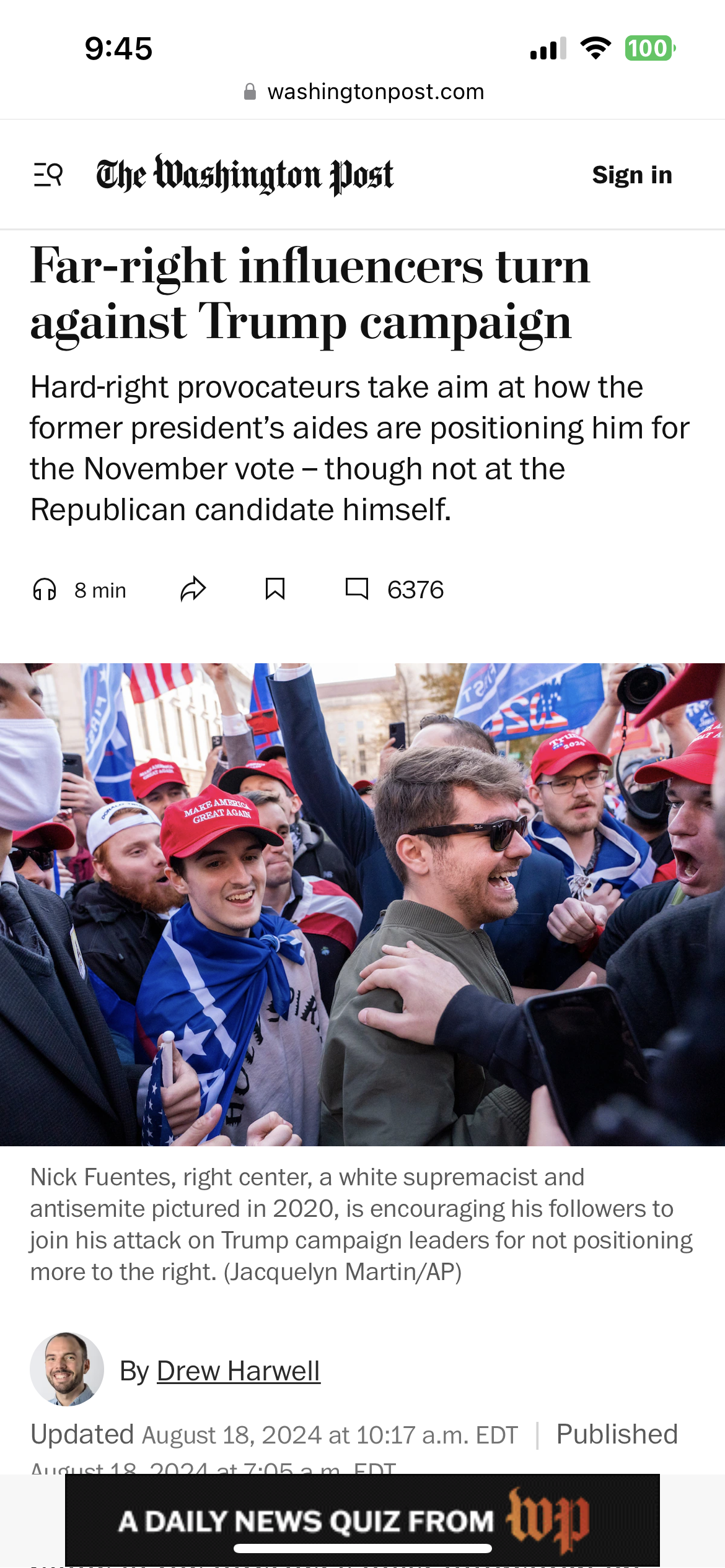Image resolution: width=725 pixels, height=1568 pixels.
Task: Click the Sign in button
Action: [632, 175]
